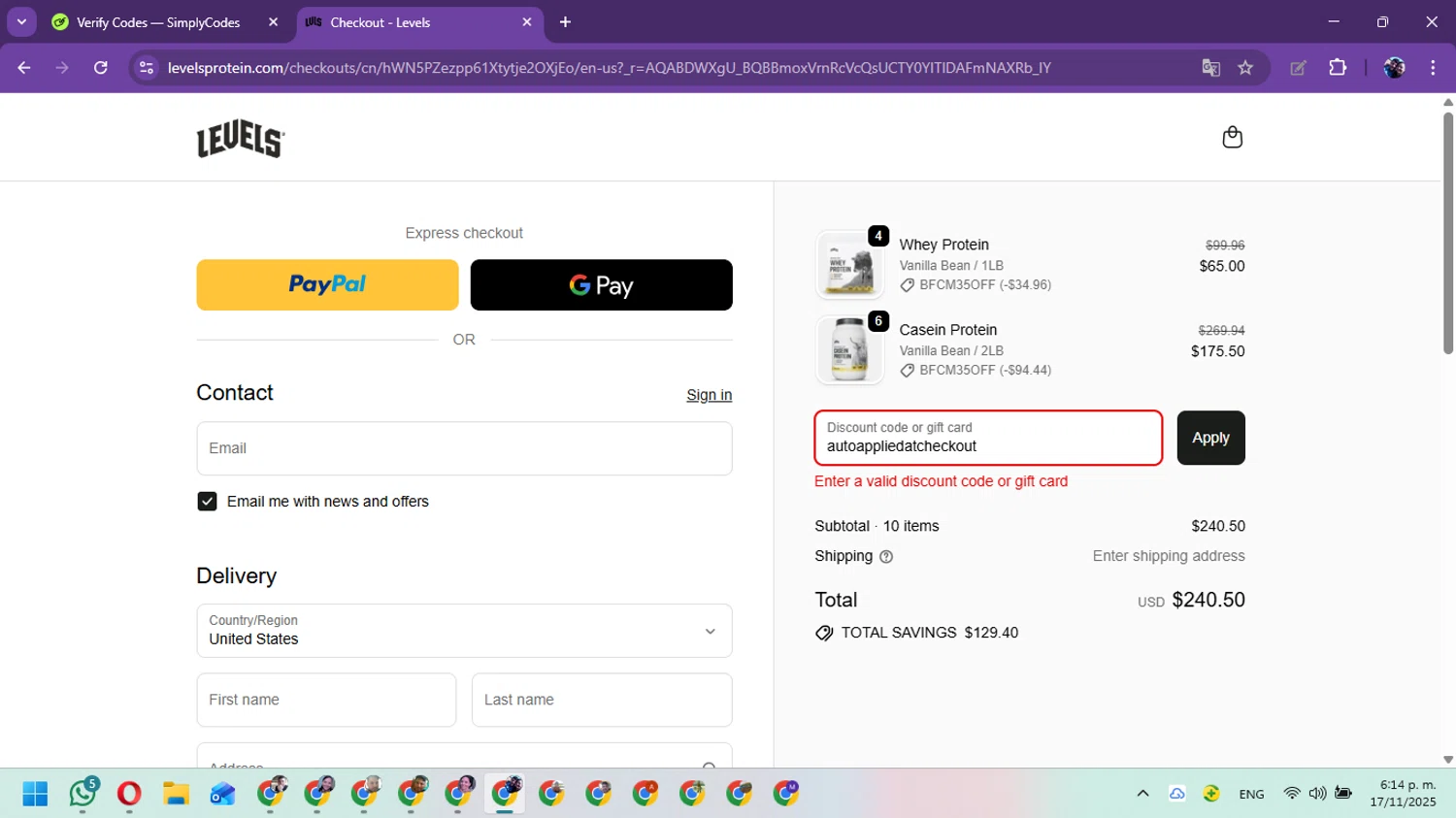Open the translate page icon
The image size is (1456, 818).
click(x=1210, y=68)
